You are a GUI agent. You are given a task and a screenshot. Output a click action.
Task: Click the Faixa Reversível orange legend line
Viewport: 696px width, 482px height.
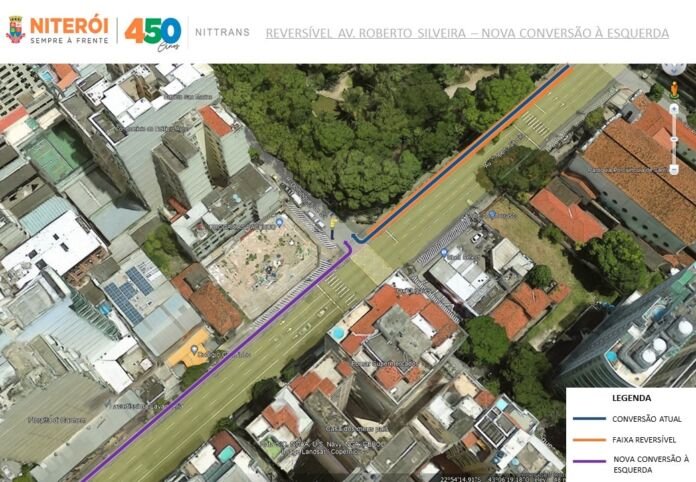(x=590, y=440)
